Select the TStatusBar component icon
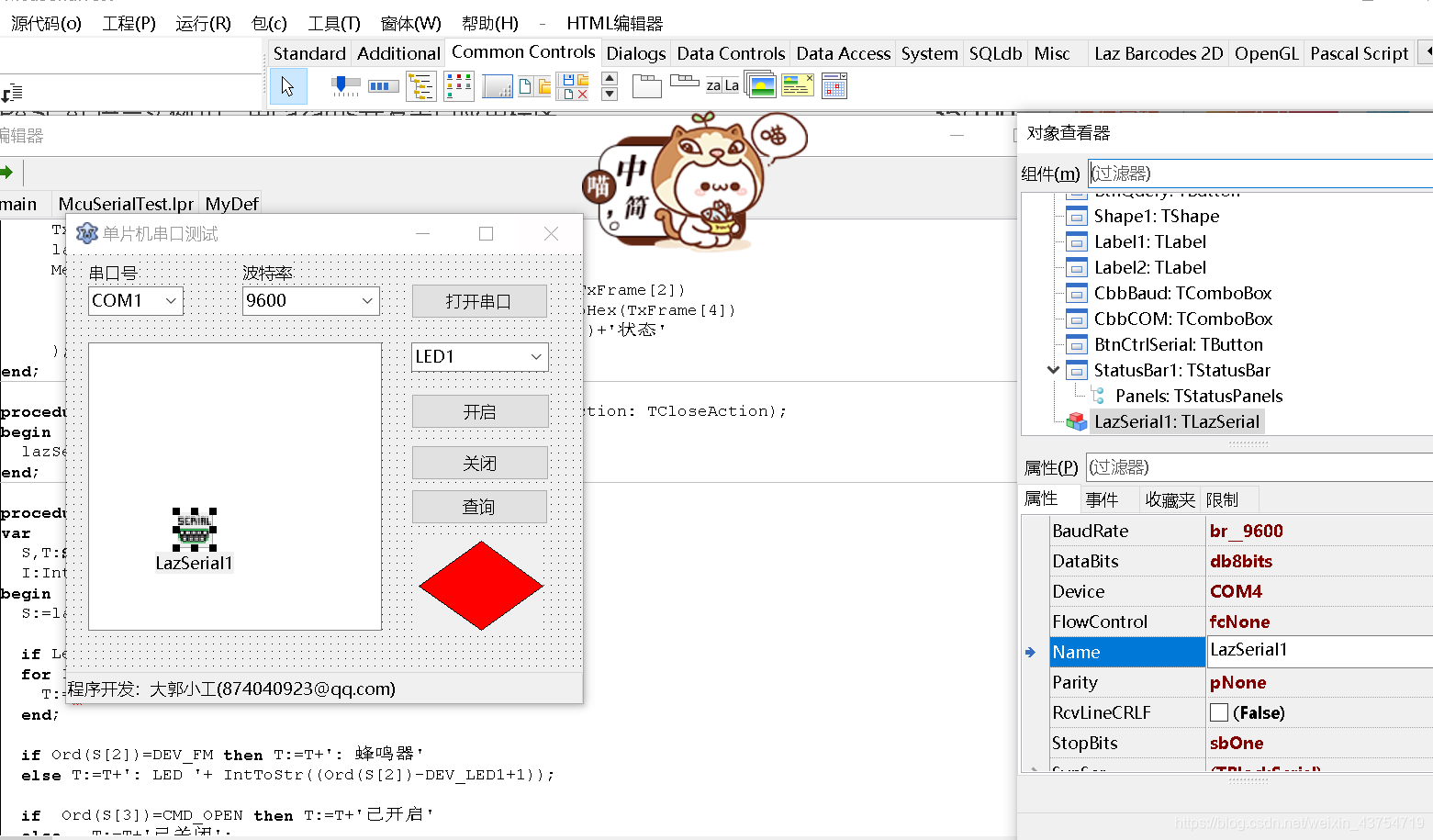The width and height of the screenshot is (1433, 840). click(497, 87)
